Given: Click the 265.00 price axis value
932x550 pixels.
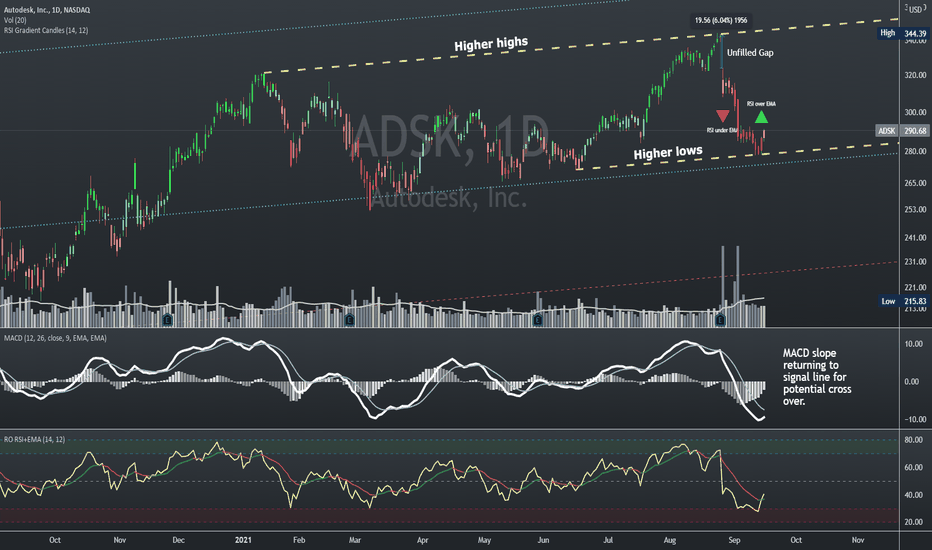Looking at the screenshot, I should 915,183.
